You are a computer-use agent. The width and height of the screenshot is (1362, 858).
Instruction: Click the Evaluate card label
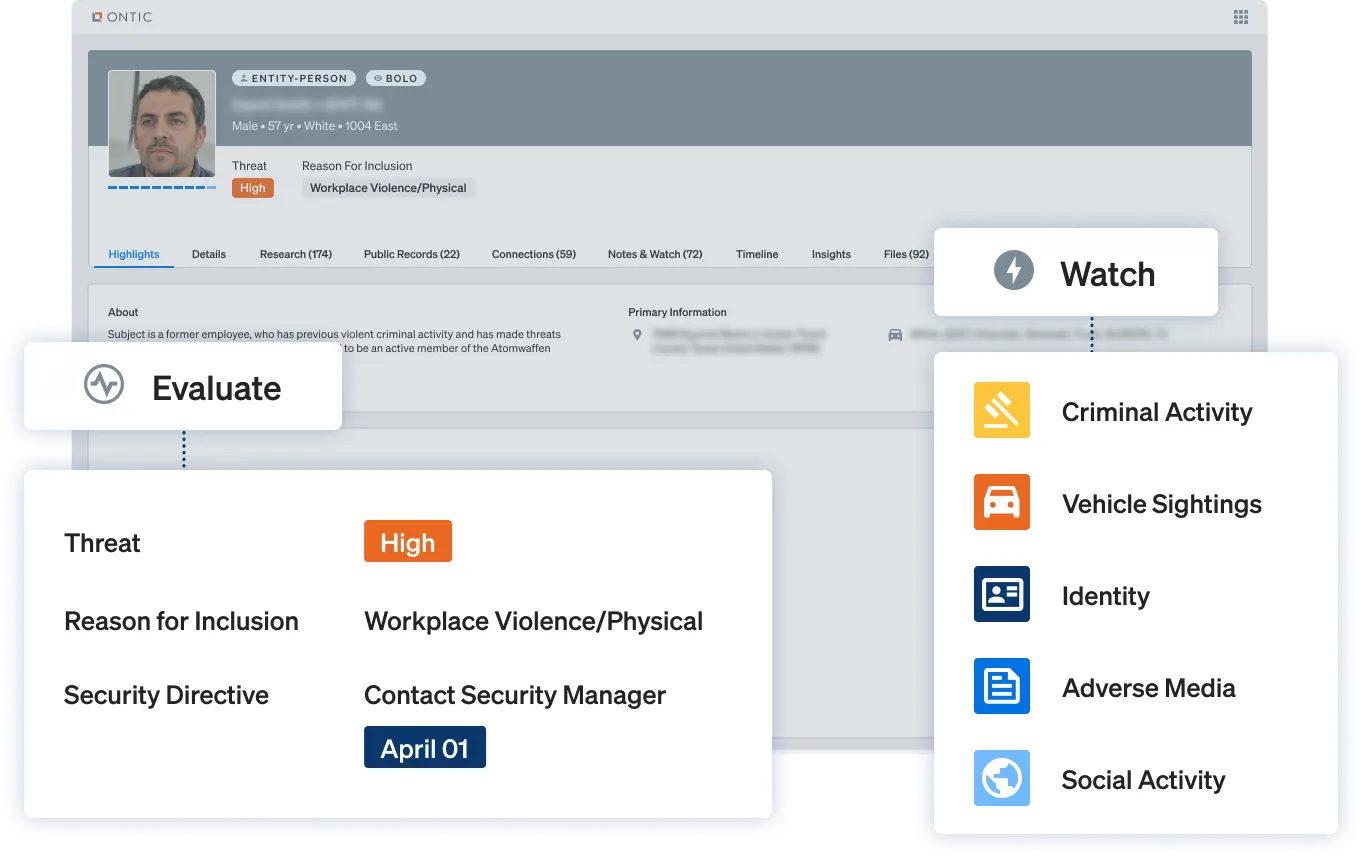(x=217, y=388)
